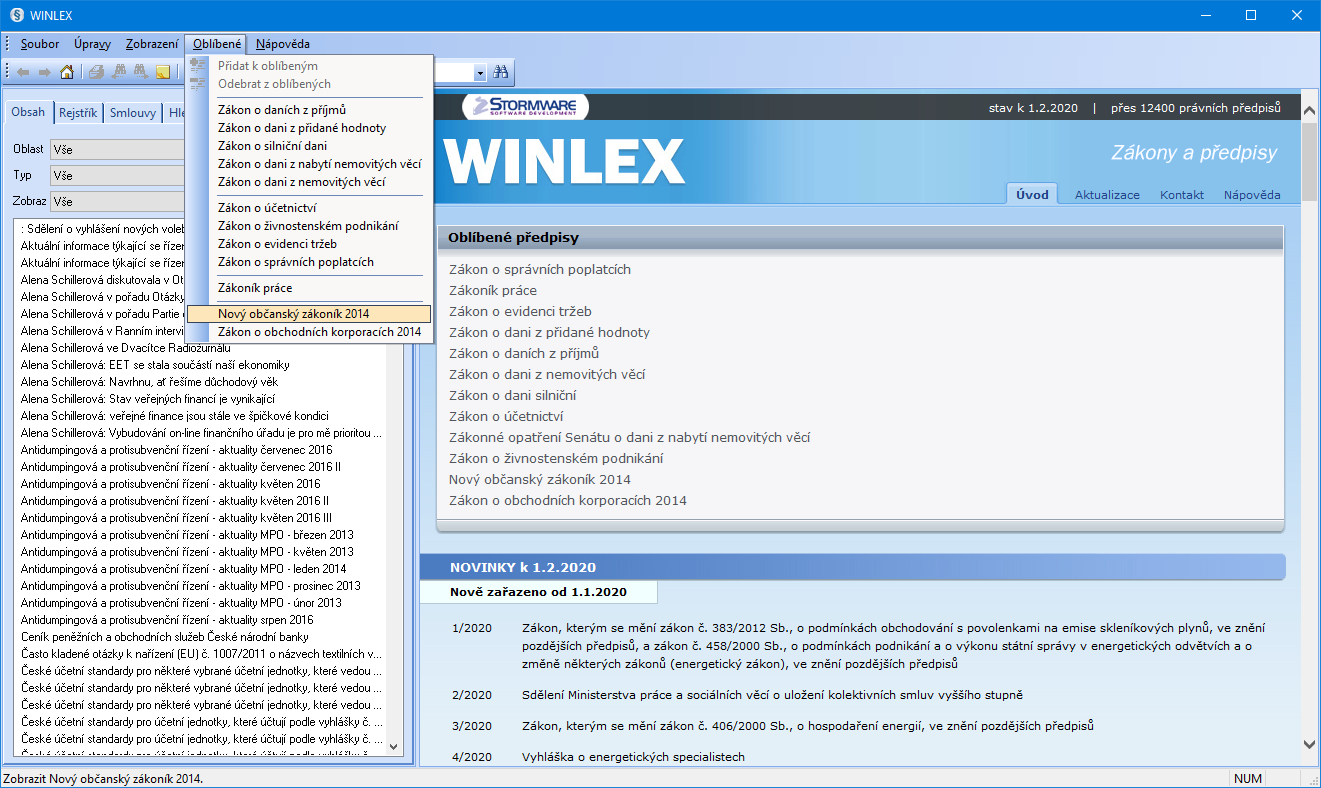
Task: Open the toolbar search combo box dropdown arrow
Action: coord(480,72)
